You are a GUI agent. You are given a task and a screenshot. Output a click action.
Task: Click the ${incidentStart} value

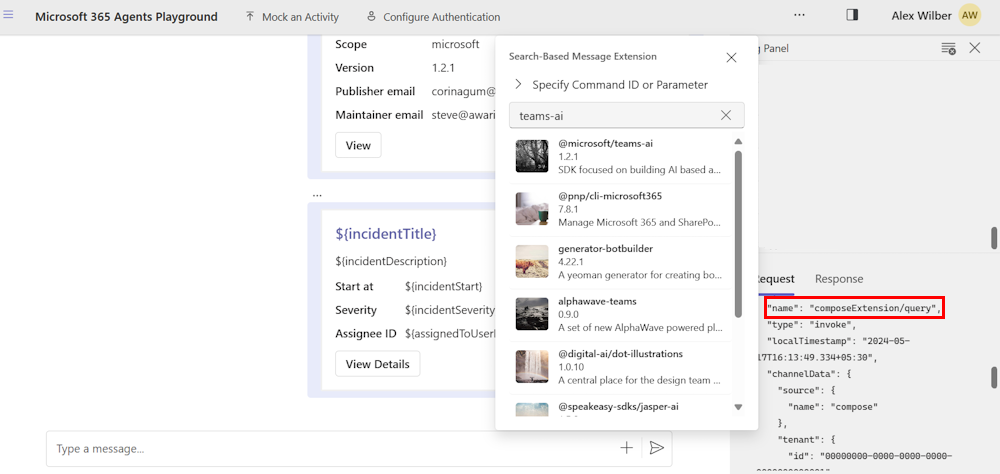(443, 286)
